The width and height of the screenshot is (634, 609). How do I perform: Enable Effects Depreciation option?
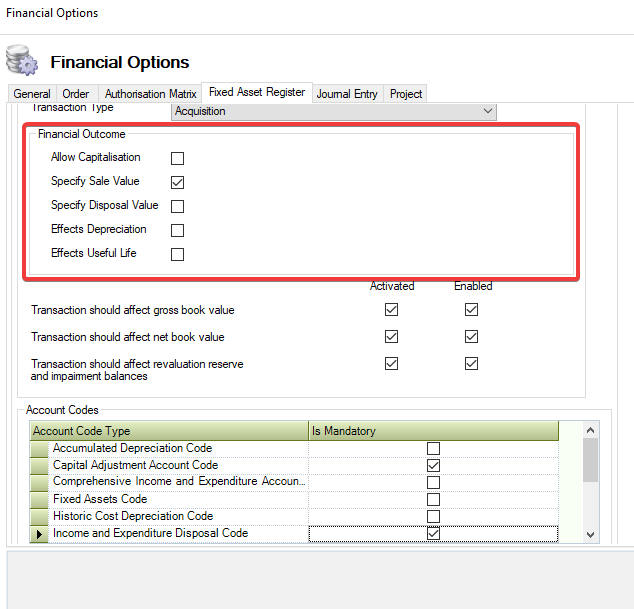pyautogui.click(x=178, y=230)
